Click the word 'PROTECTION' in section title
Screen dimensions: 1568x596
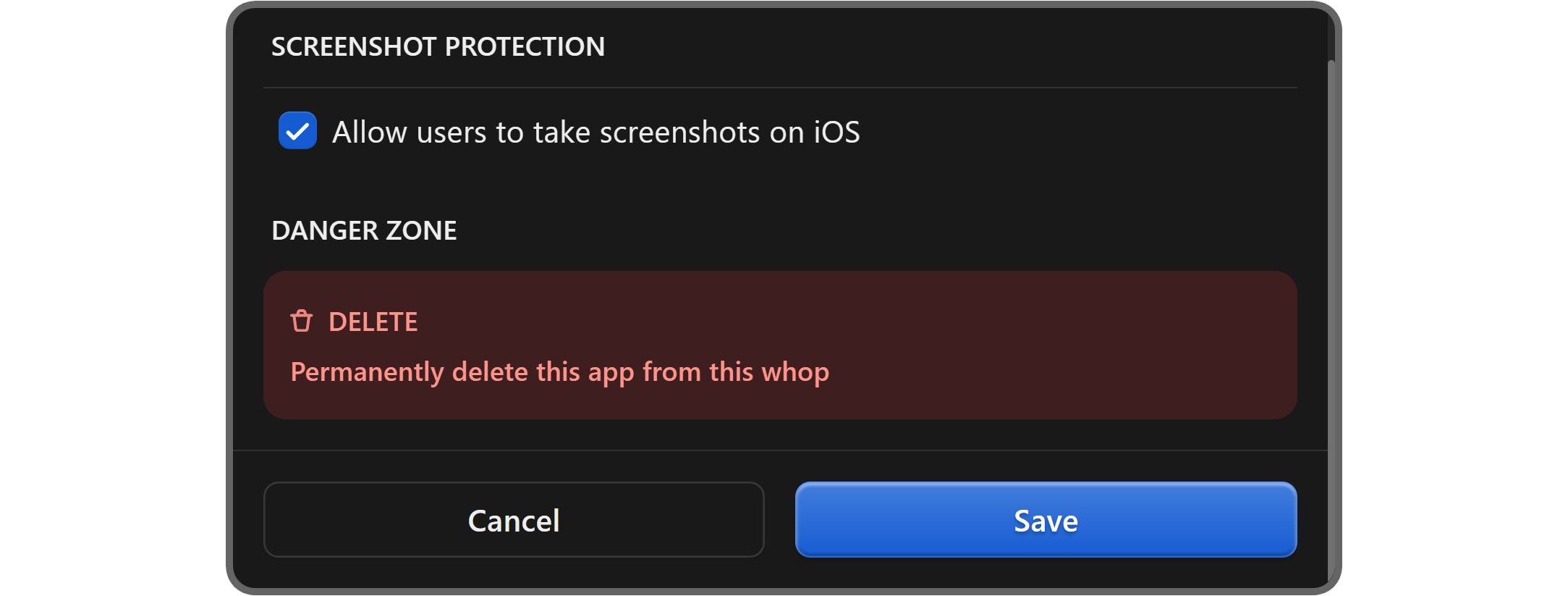(525, 47)
